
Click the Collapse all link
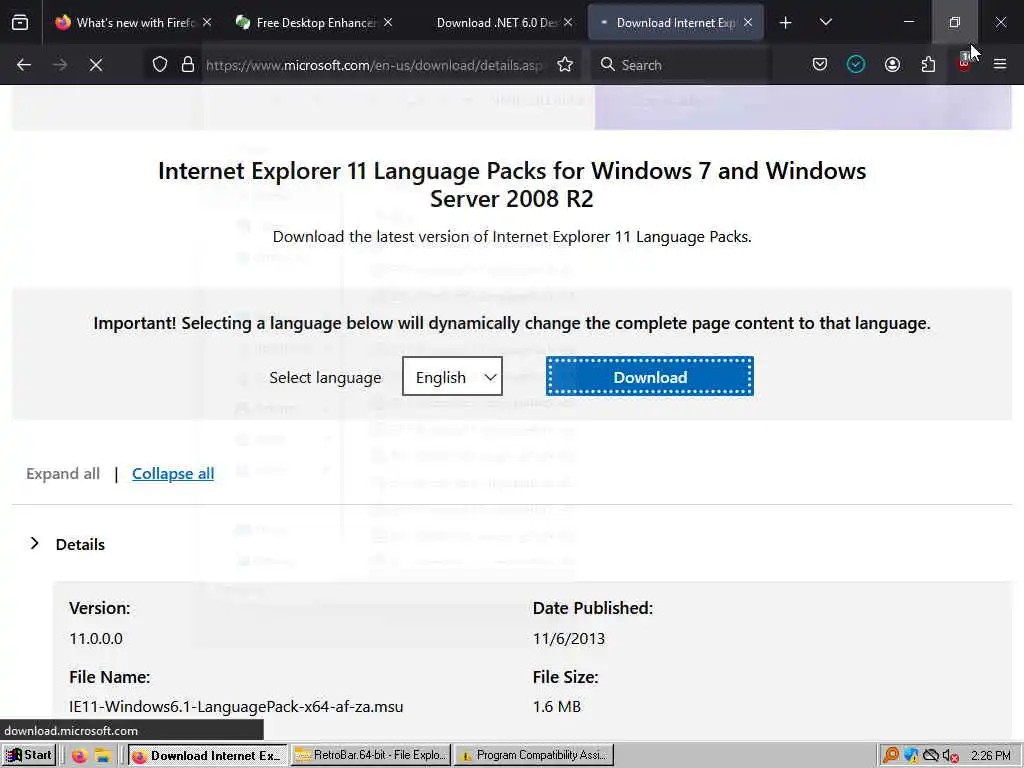[x=173, y=473]
